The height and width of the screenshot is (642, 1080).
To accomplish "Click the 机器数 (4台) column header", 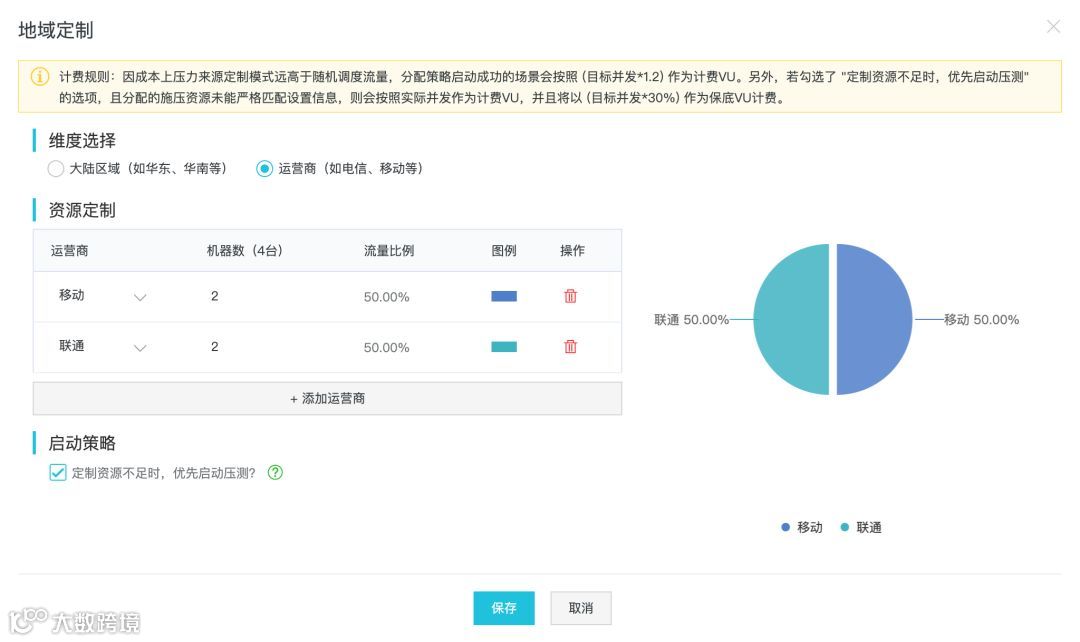I will (245, 251).
